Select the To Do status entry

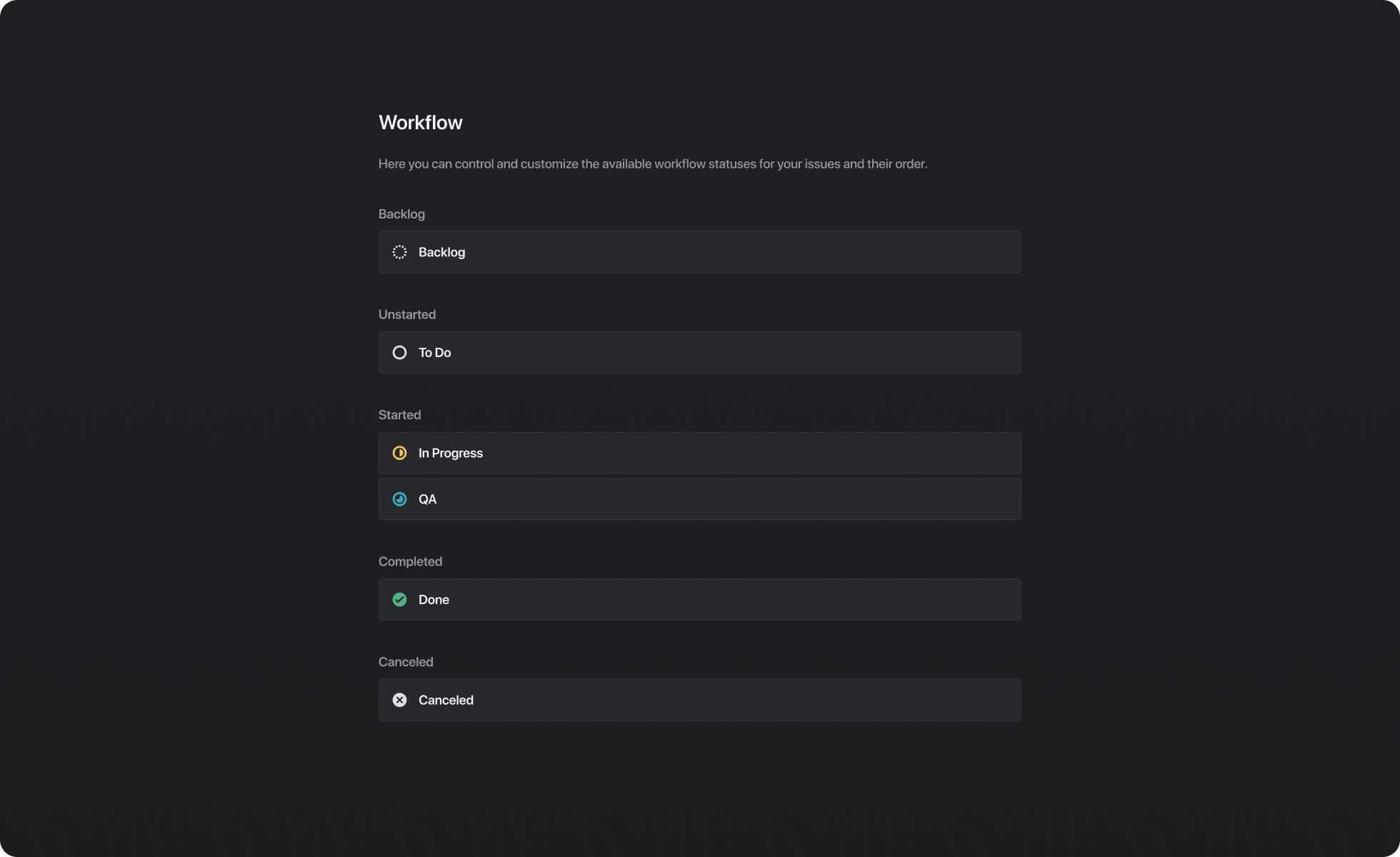tap(699, 352)
